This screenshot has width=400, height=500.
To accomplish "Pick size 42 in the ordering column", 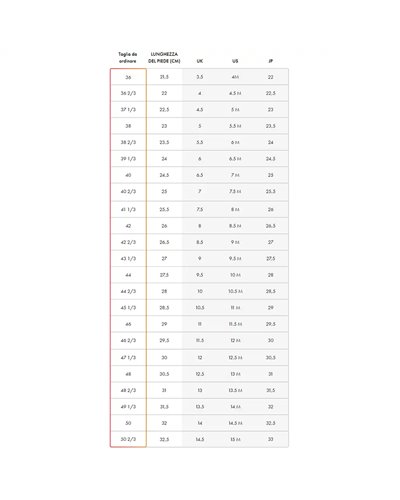I will tap(128, 226).
